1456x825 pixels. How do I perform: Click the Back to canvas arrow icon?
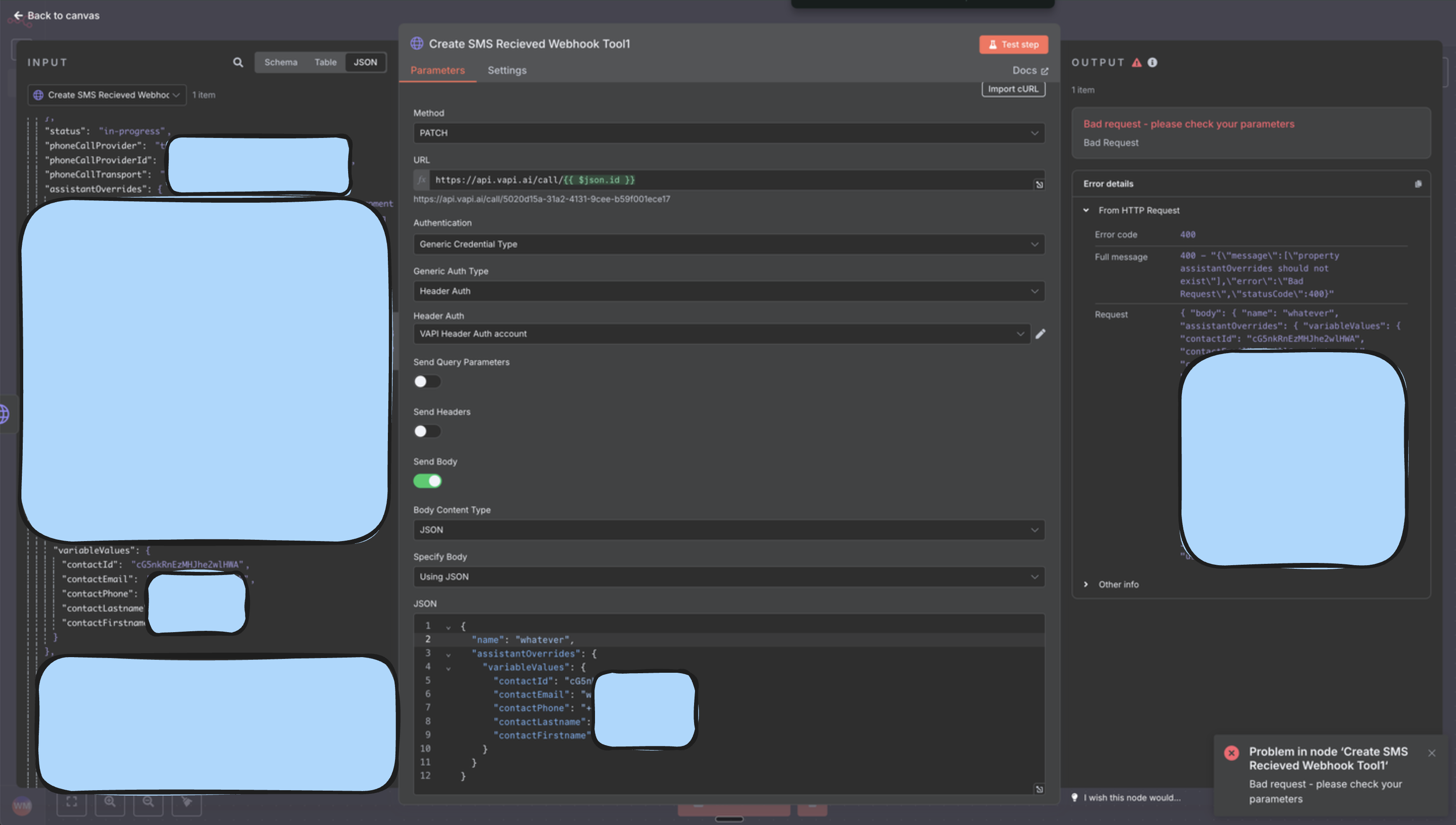click(x=18, y=15)
